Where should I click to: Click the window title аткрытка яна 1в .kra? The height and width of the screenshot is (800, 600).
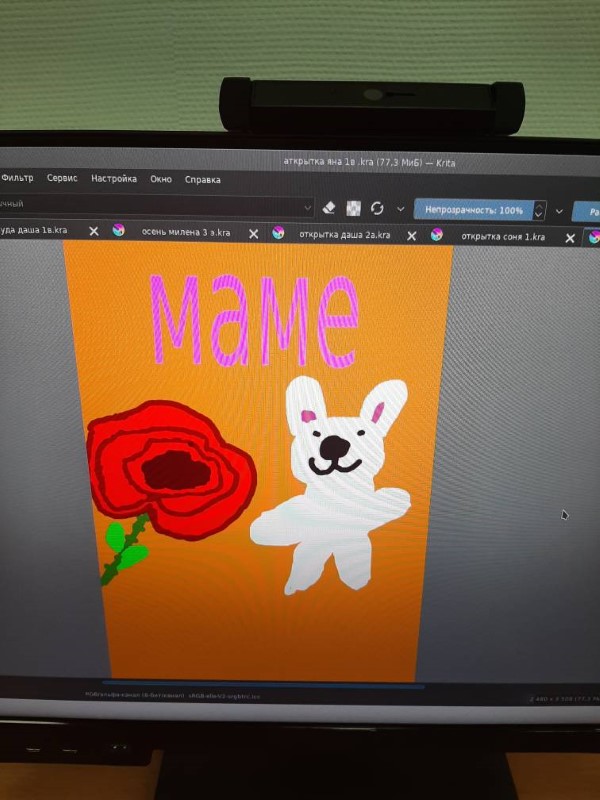click(369, 162)
